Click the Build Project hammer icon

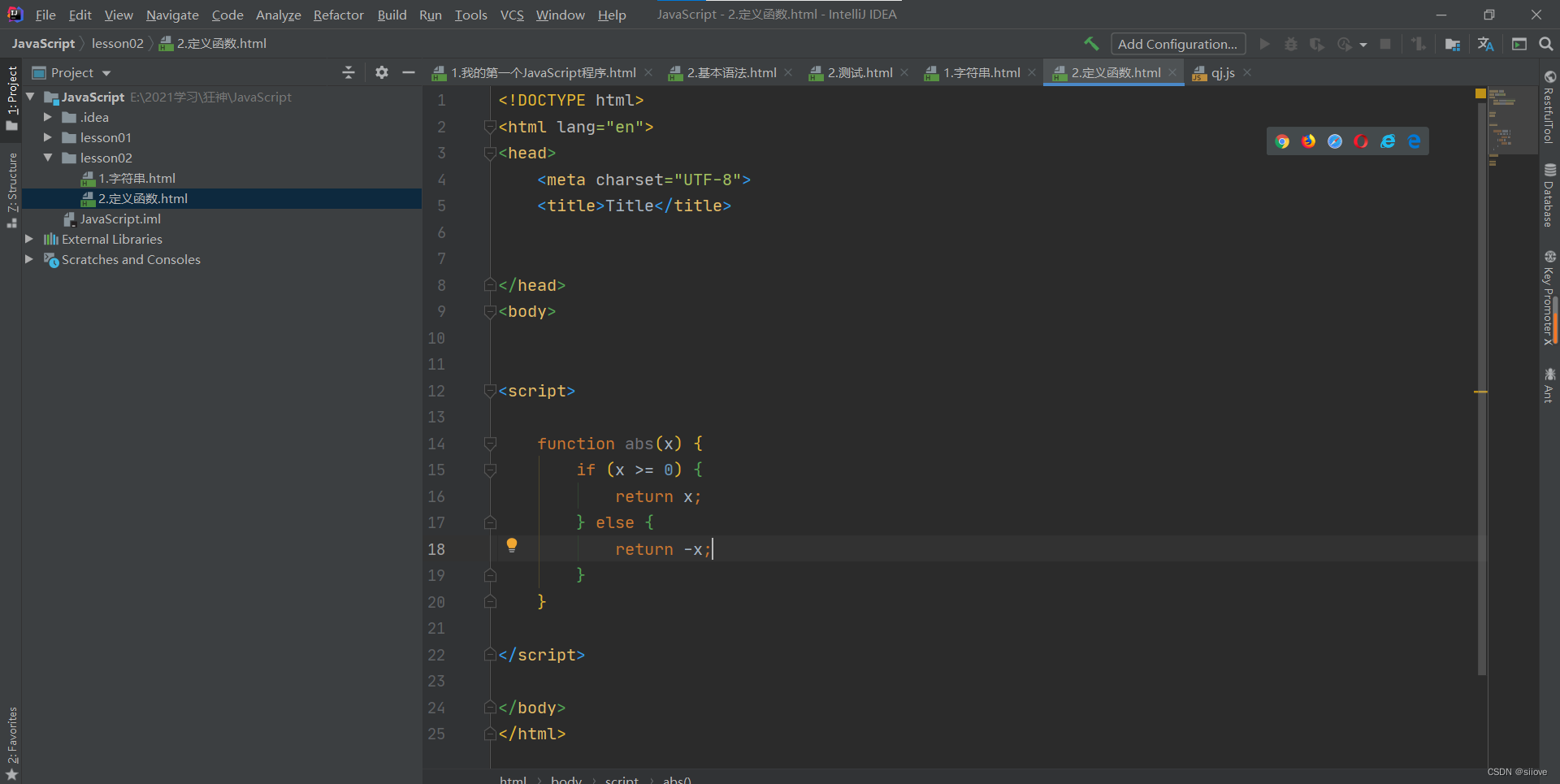tap(1091, 44)
